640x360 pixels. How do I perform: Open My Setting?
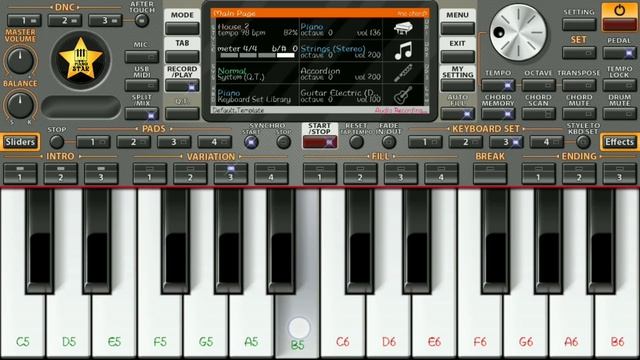pyautogui.click(x=458, y=85)
